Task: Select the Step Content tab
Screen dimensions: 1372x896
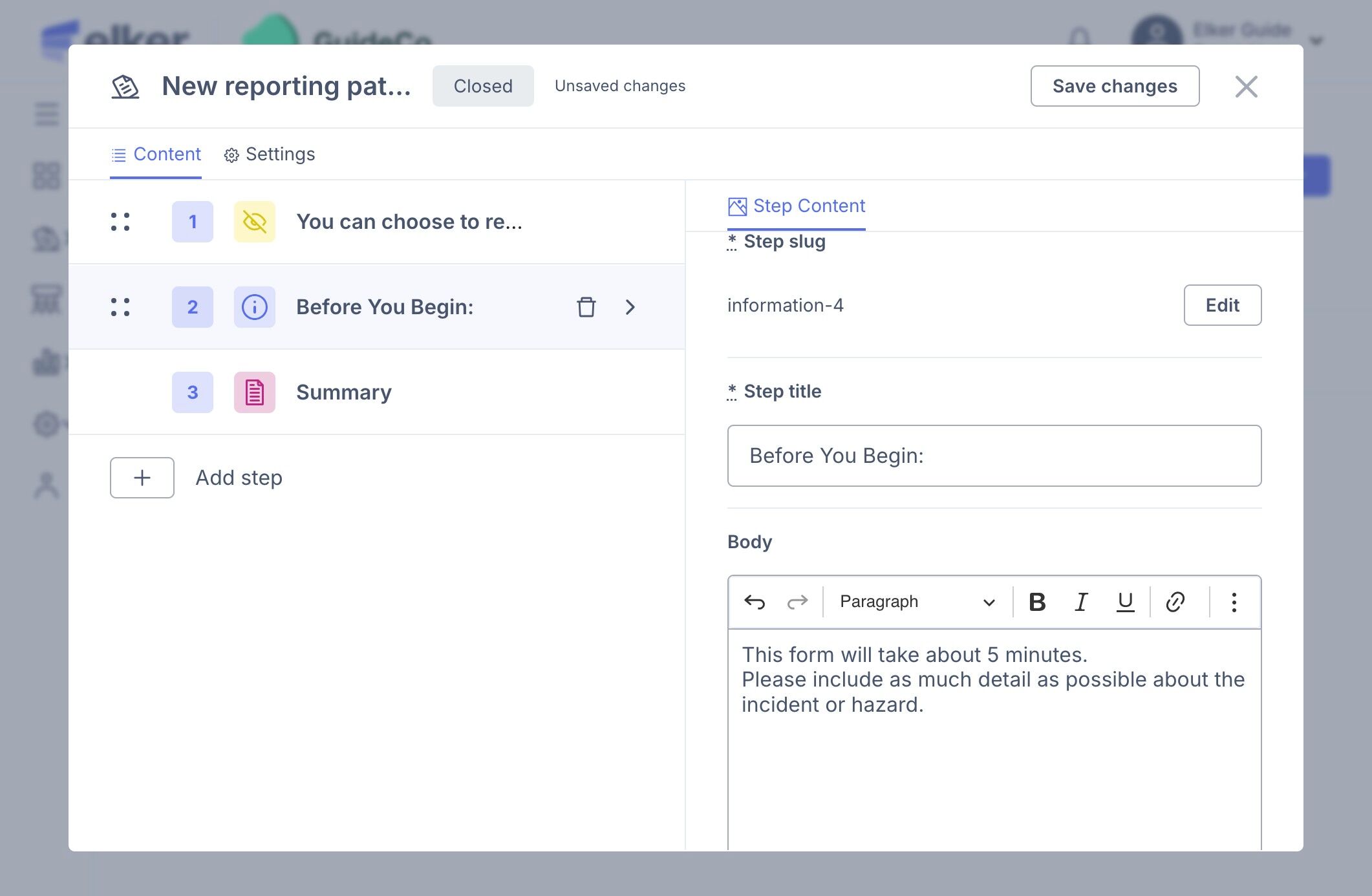Action: point(797,206)
